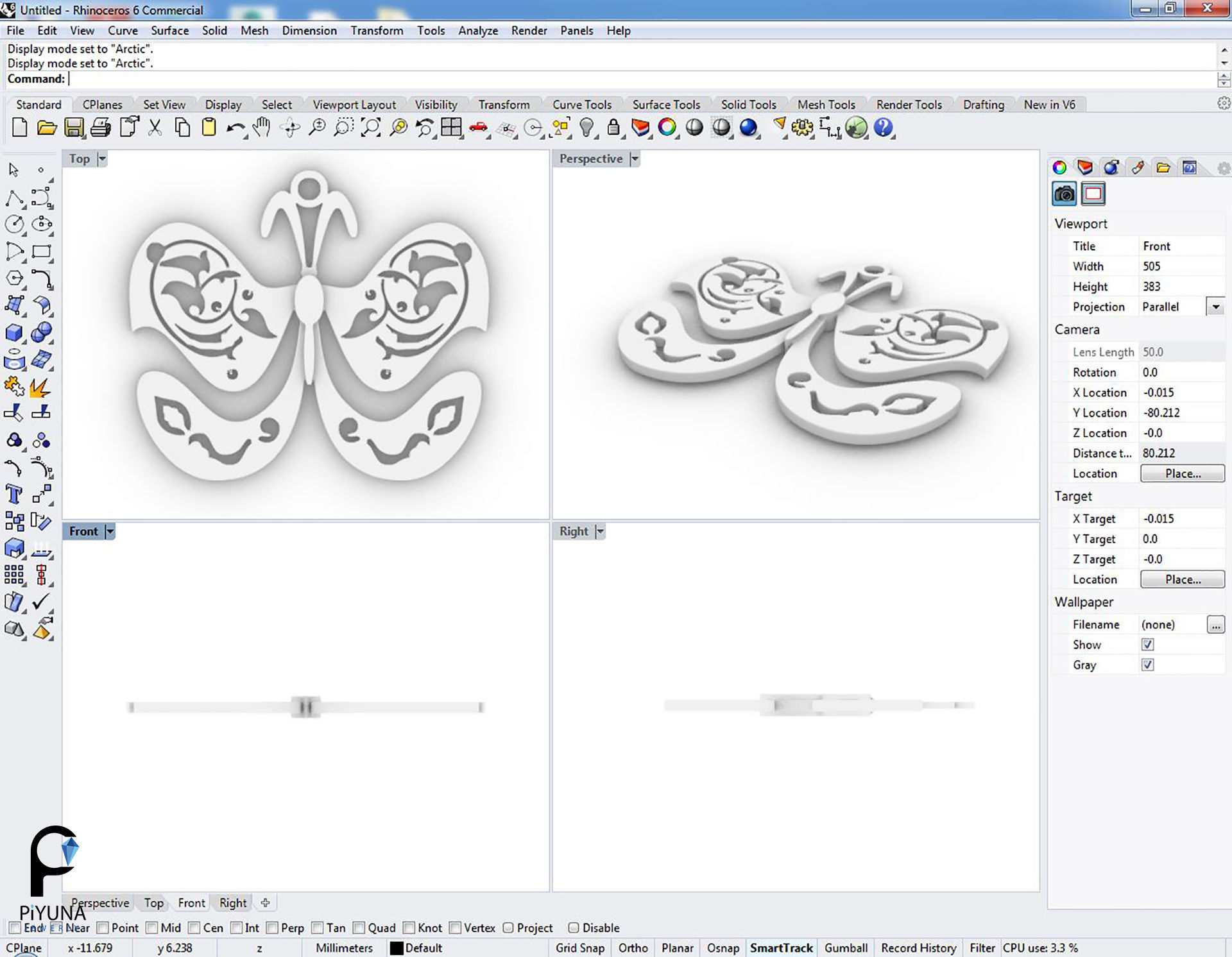Open the Solid menu

(214, 30)
